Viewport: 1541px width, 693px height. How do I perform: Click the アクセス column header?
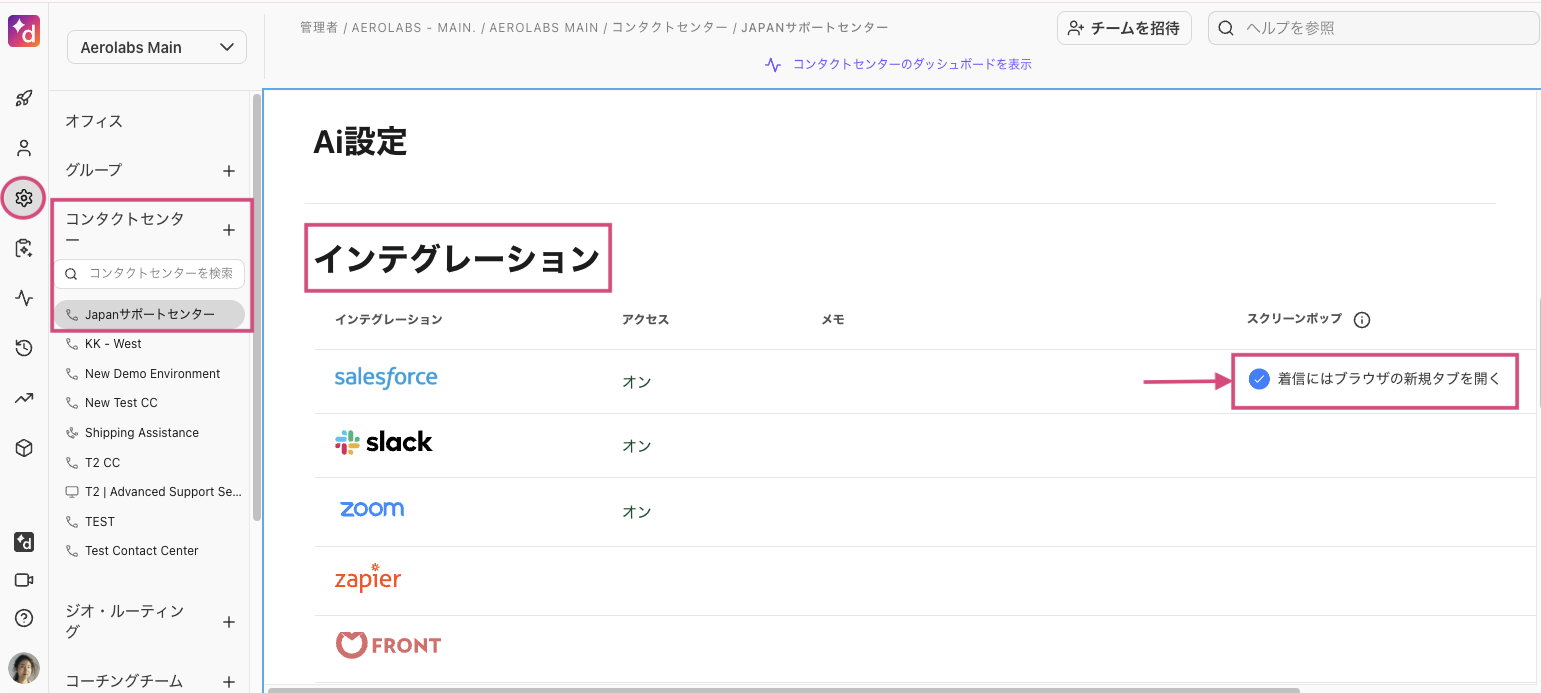(645, 320)
